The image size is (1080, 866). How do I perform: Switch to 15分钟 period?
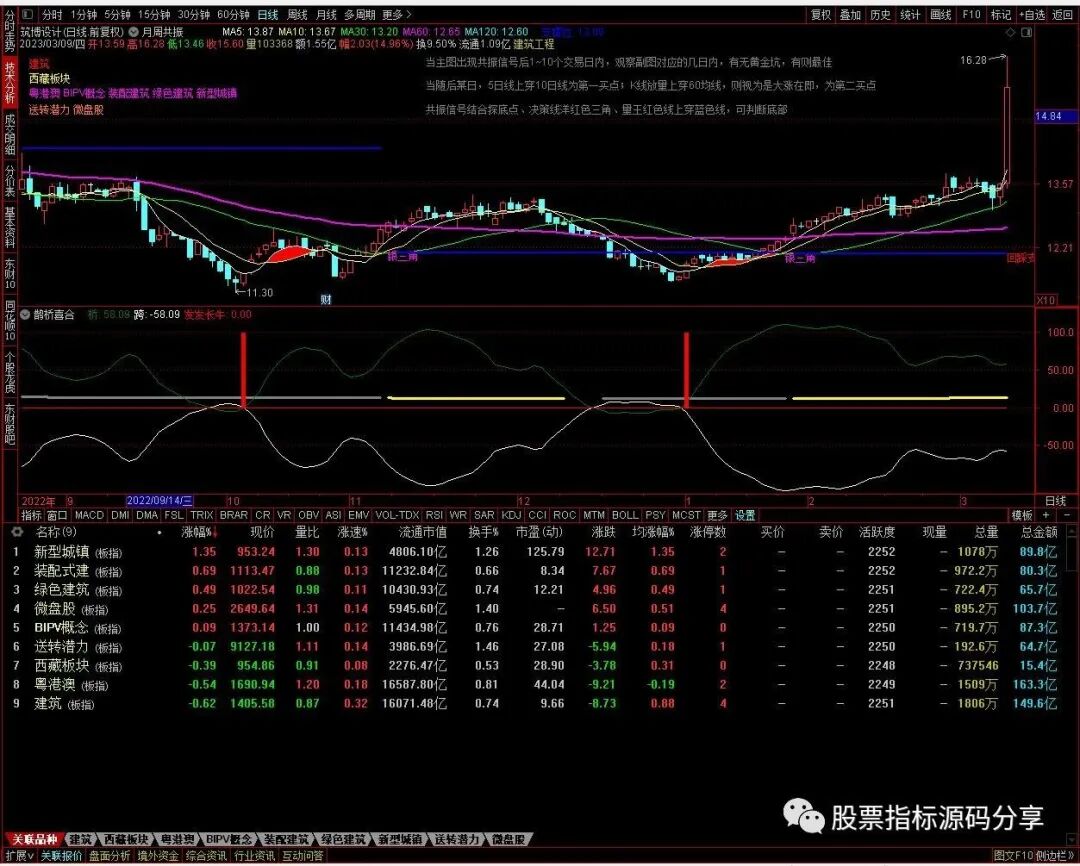[x=154, y=14]
